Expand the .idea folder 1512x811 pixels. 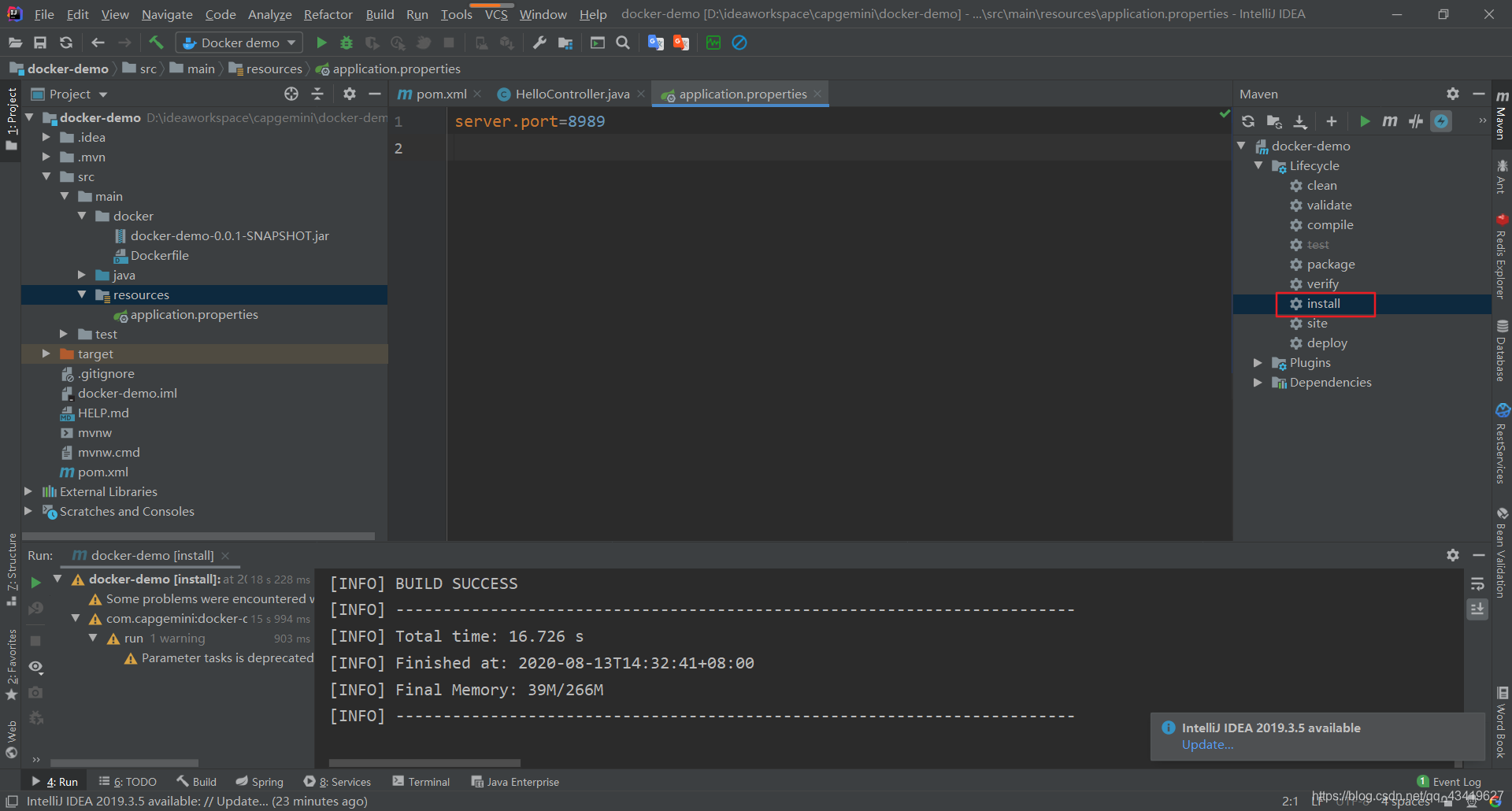click(x=46, y=137)
